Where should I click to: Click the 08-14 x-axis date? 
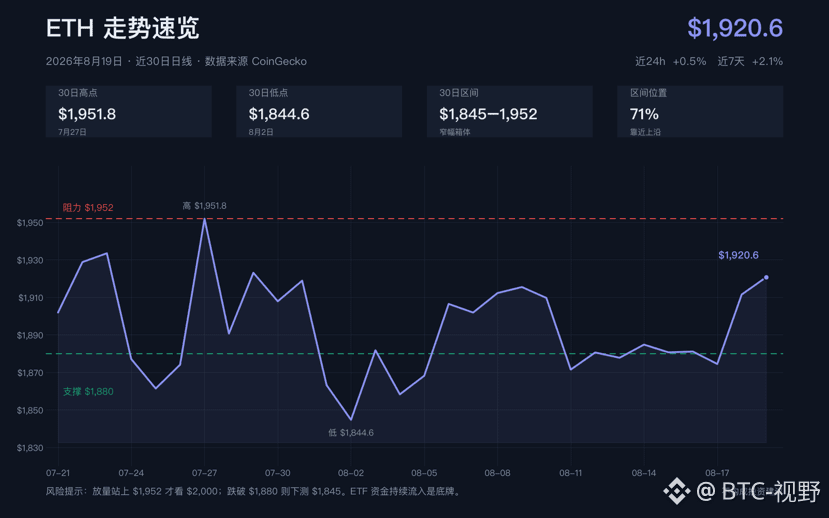[644, 473]
